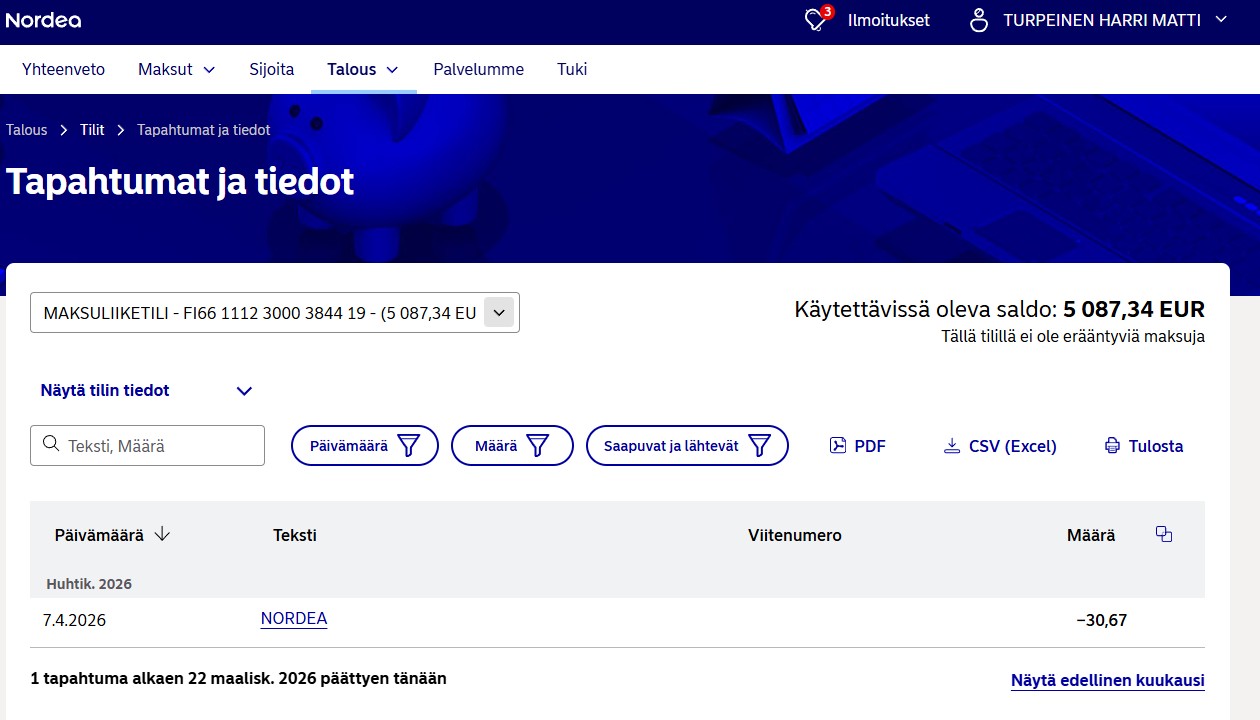Sort by Päivämäärä column arrow

(x=162, y=535)
